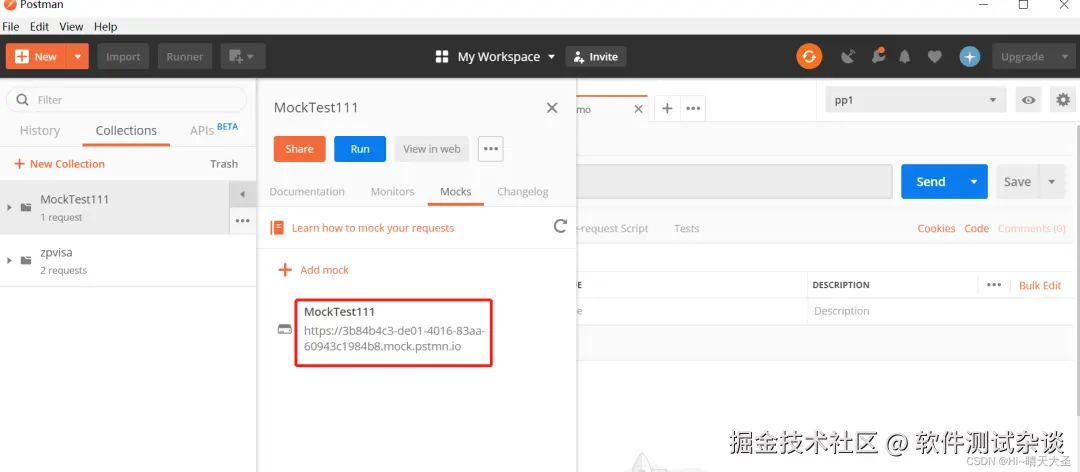Open the interceptor satellite icon
Viewport: 1080px width, 472px height.
(x=849, y=57)
